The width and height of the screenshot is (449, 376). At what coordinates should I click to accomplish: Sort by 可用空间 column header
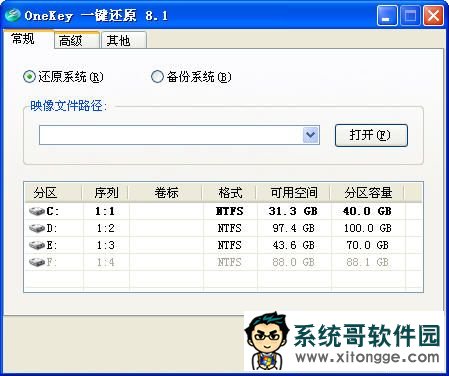coord(294,193)
